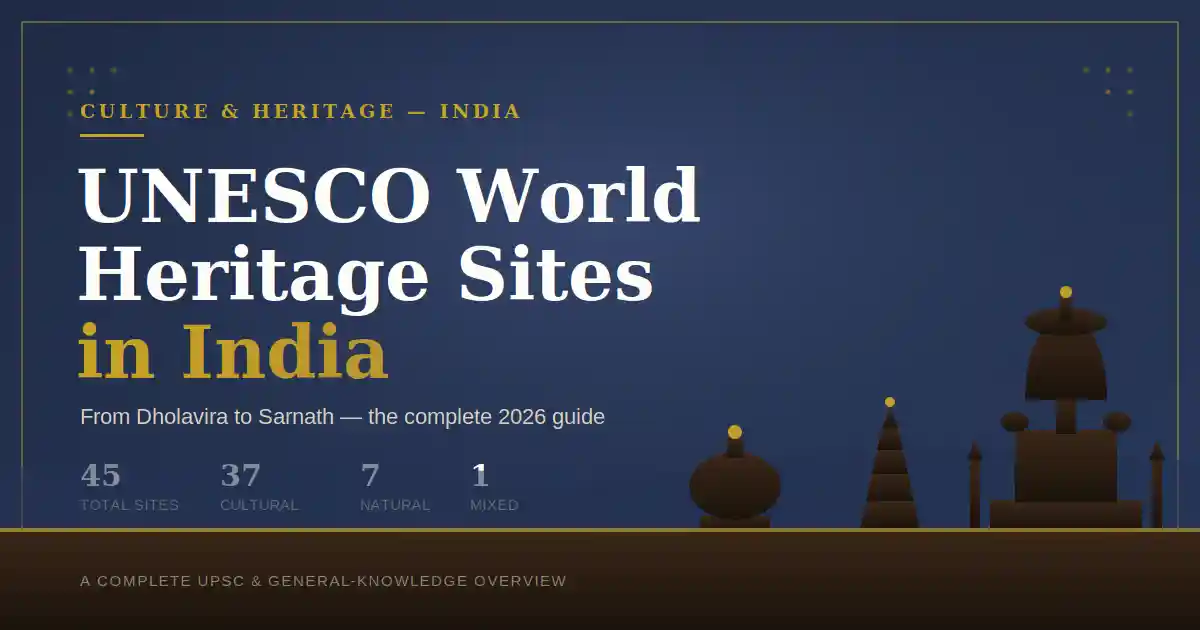Click the tall tiered temple spire silhouette

click(x=890, y=463)
